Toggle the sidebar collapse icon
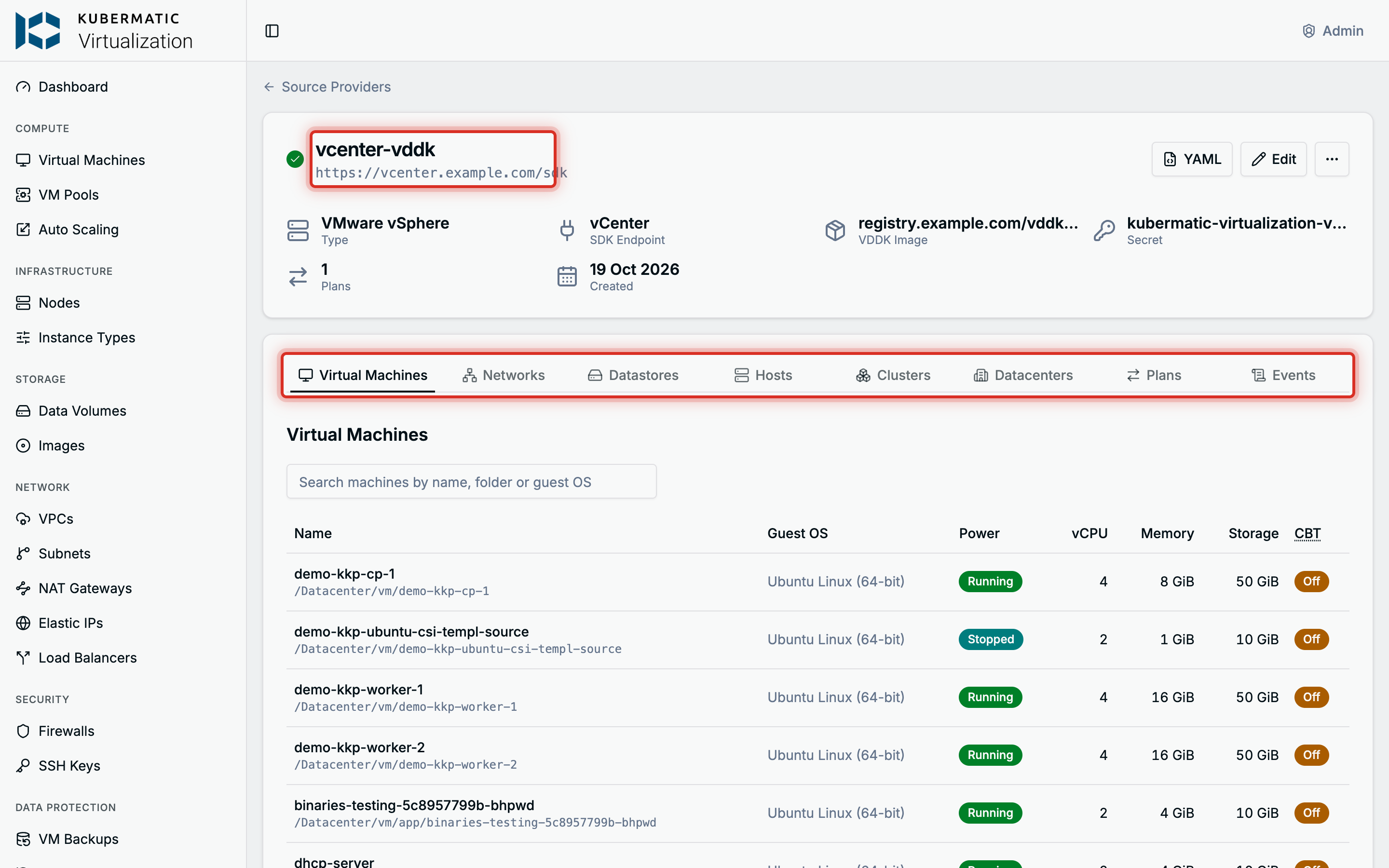1389x868 pixels. (272, 31)
